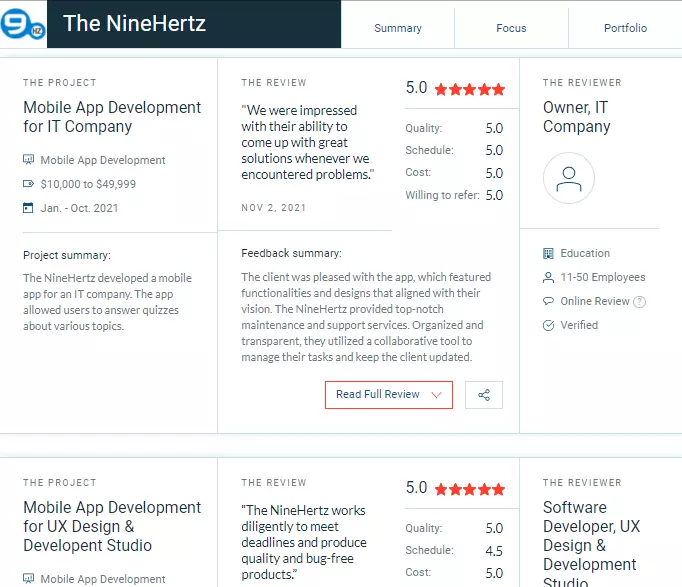This screenshot has height=587, width=682.
Task: Click the 'NOV 2, 2021' review date
Action: [274, 208]
